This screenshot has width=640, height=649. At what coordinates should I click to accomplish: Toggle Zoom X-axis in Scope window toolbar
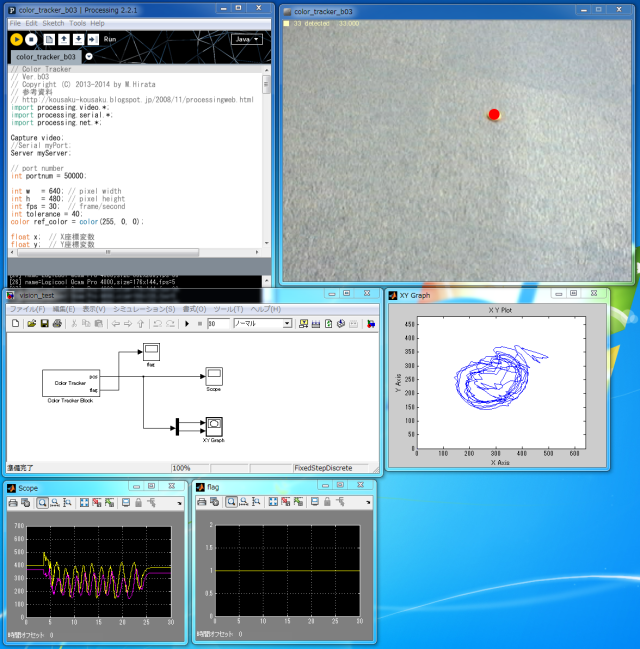point(55,503)
